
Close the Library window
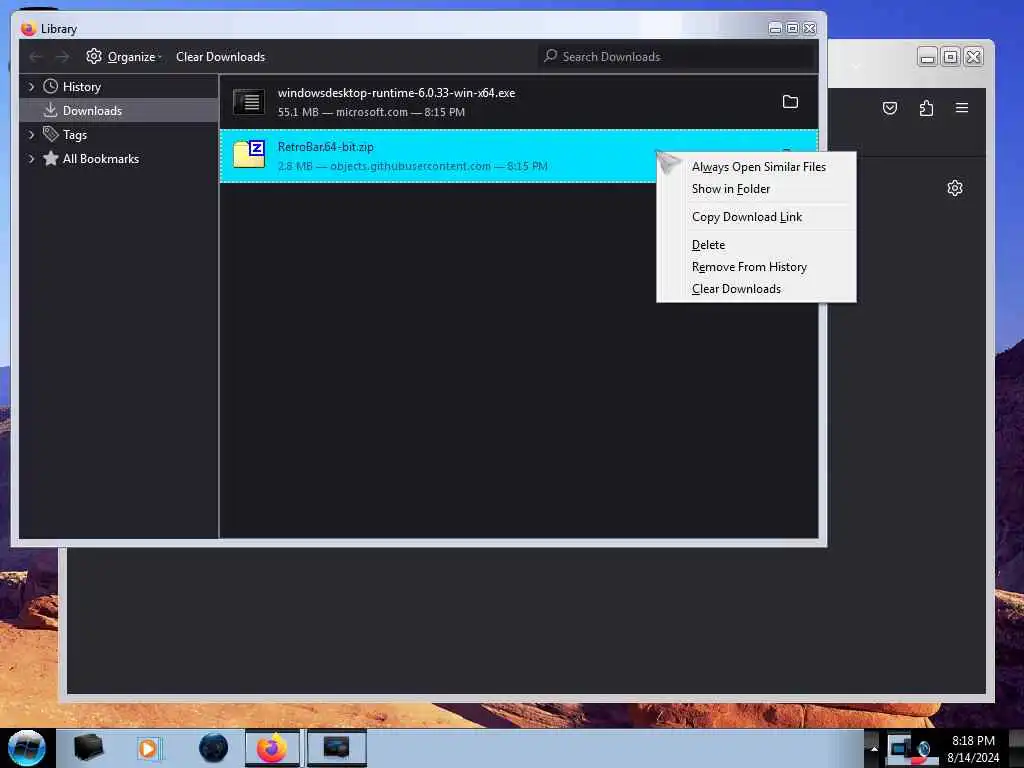click(x=809, y=28)
